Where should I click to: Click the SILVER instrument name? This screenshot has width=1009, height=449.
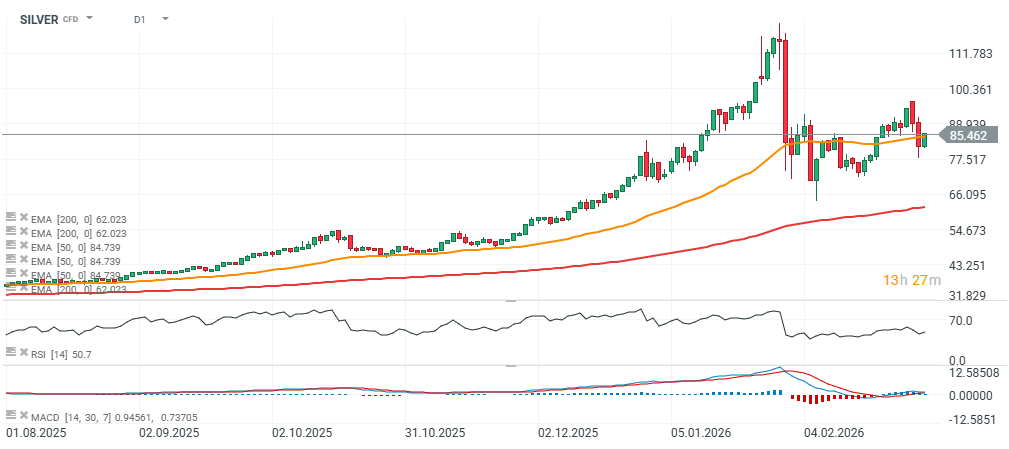[39, 18]
